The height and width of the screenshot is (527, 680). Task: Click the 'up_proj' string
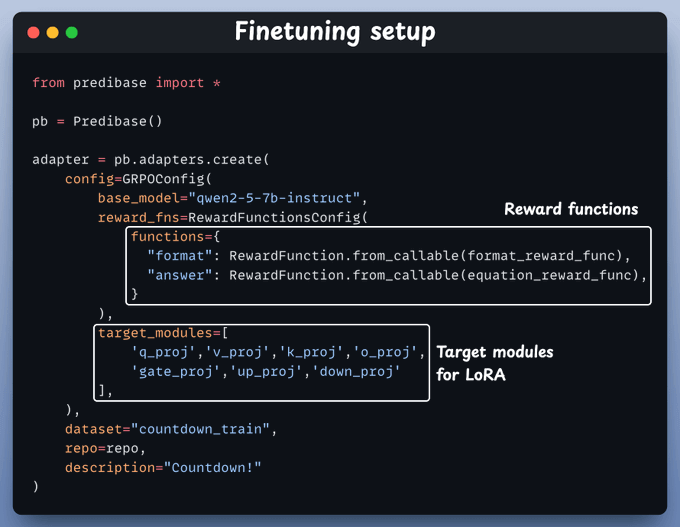pyautogui.click(x=266, y=371)
